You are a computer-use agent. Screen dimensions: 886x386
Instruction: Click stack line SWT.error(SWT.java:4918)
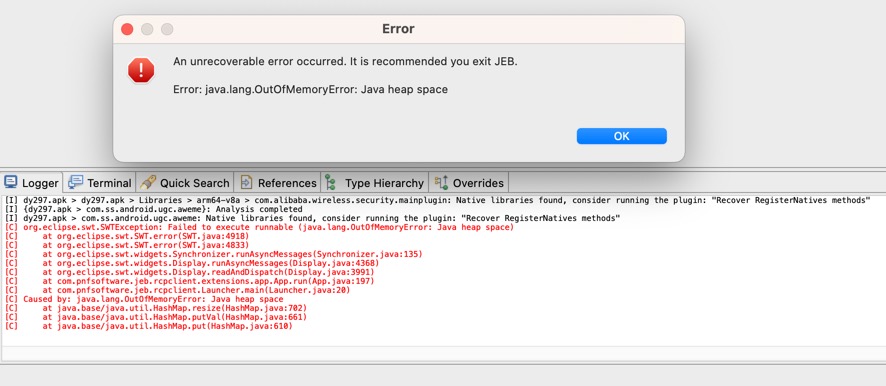tap(126, 236)
